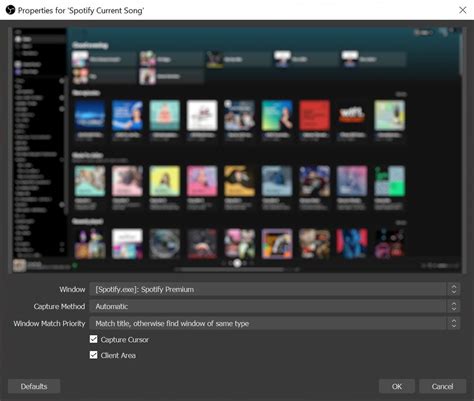Close the Properties dialog
The image size is (474, 401).
point(463,10)
